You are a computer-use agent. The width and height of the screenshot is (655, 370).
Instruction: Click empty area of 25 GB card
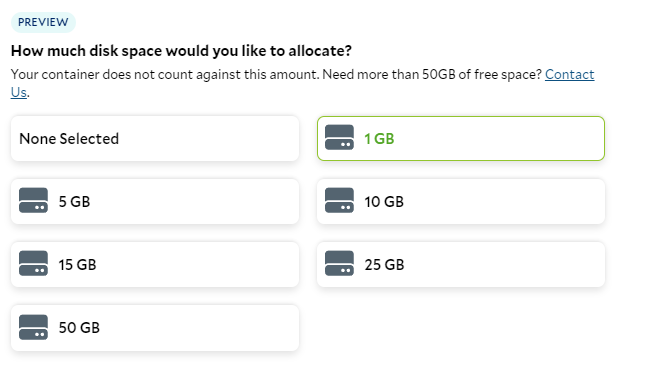tap(501, 265)
